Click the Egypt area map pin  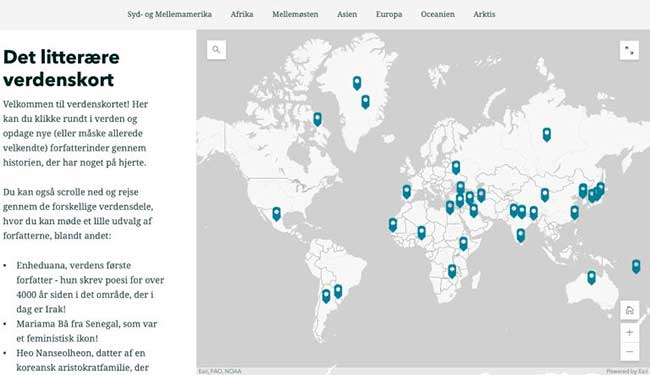[x=450, y=207]
